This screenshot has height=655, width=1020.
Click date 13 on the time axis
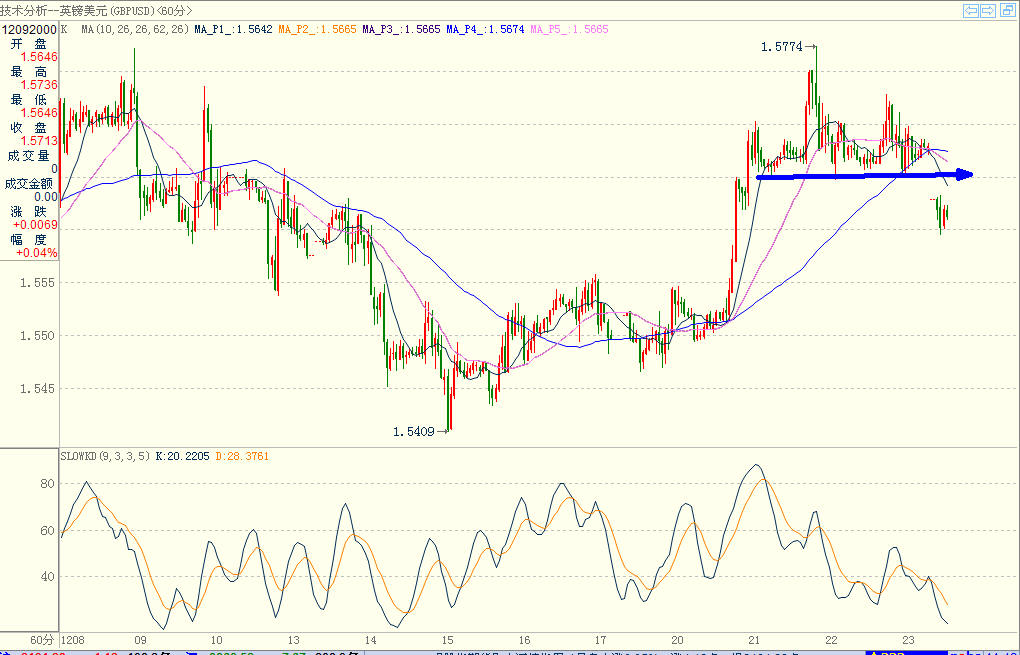(293, 639)
